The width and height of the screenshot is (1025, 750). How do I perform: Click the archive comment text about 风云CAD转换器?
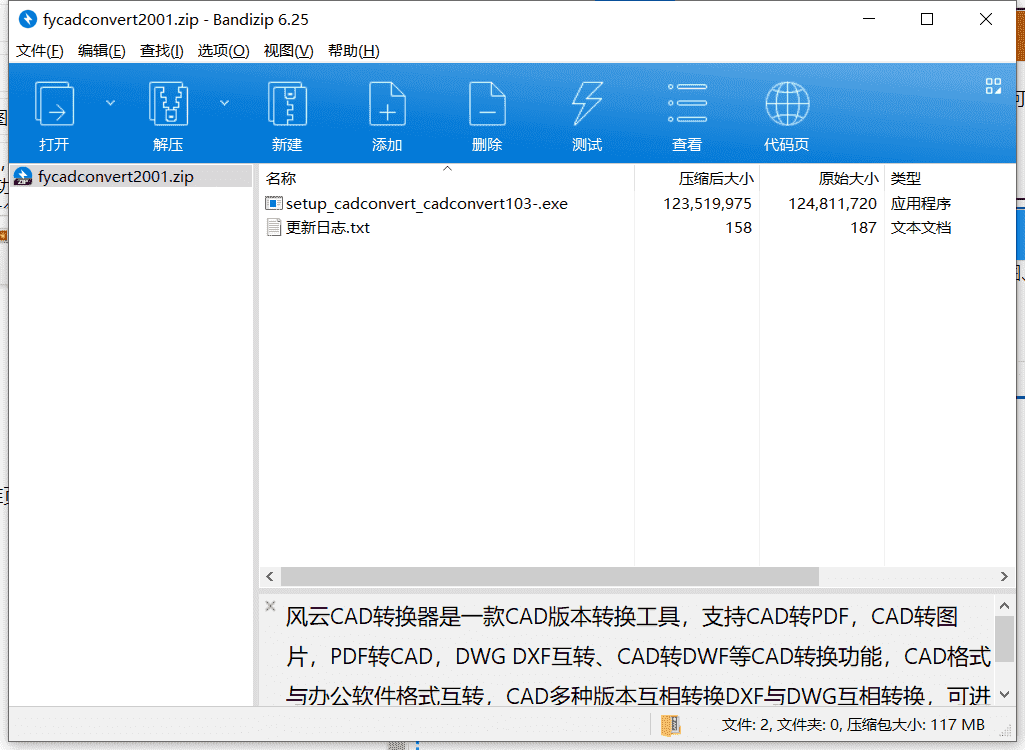[638, 656]
